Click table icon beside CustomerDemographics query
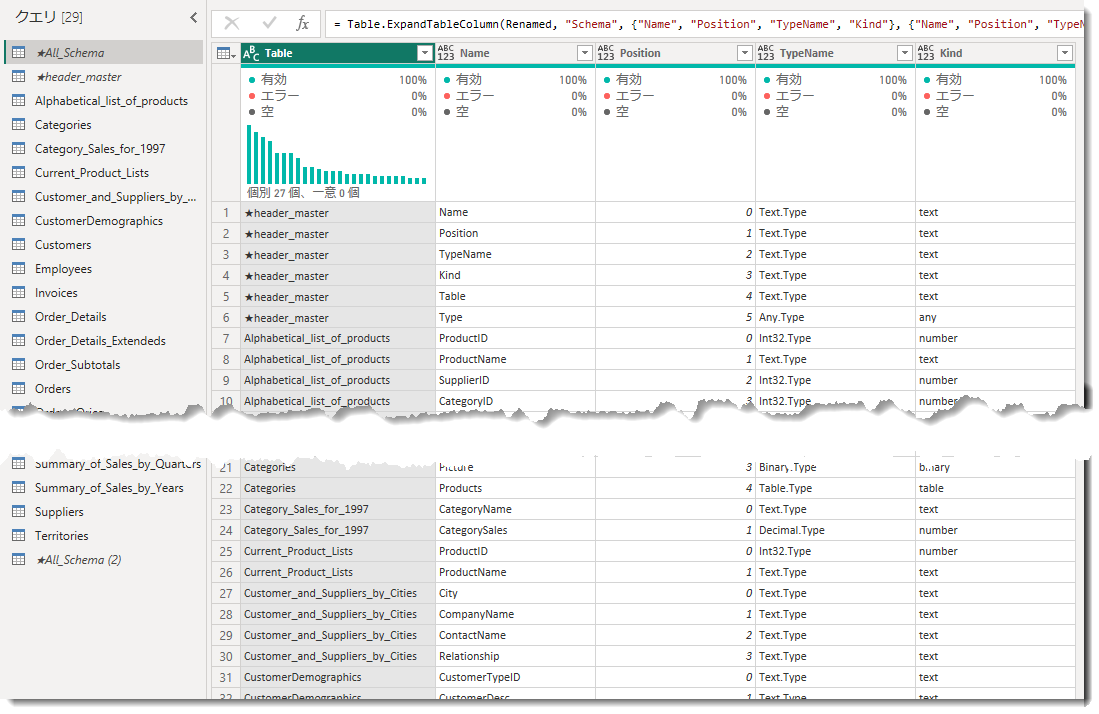The image size is (1099, 714). click(x=19, y=221)
